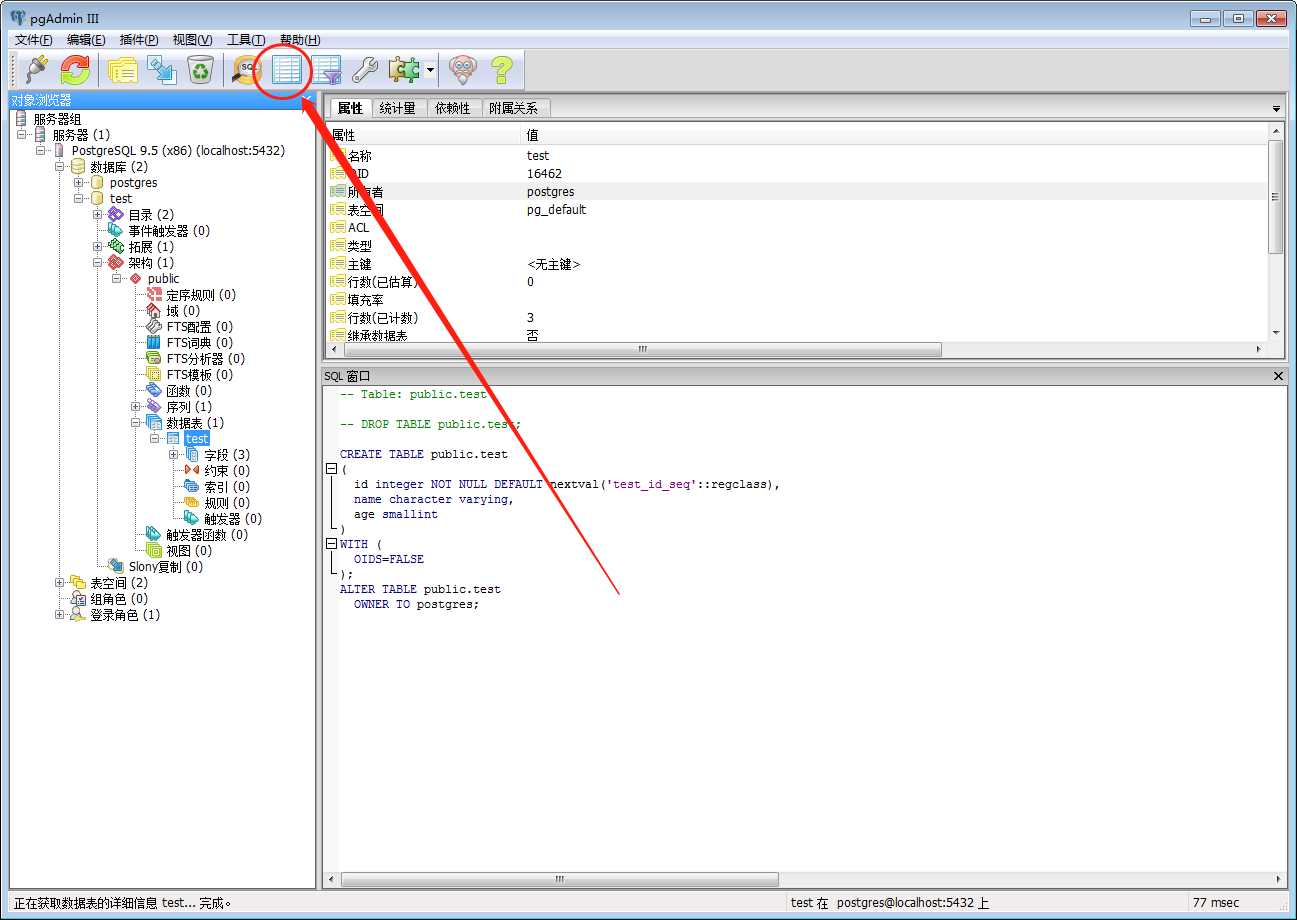Open filtered data view with the funnel grid icon
Viewport: 1297px width, 920px height.
pos(326,69)
